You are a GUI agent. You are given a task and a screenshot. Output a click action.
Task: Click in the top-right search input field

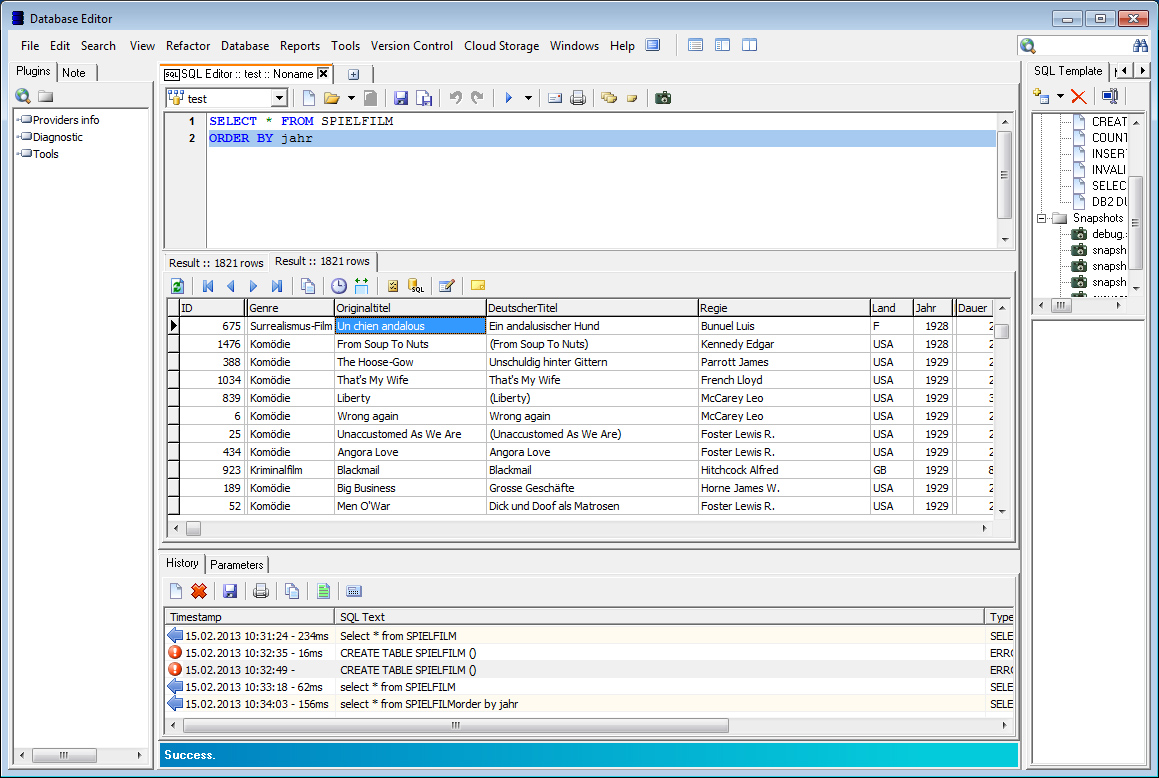point(1084,46)
